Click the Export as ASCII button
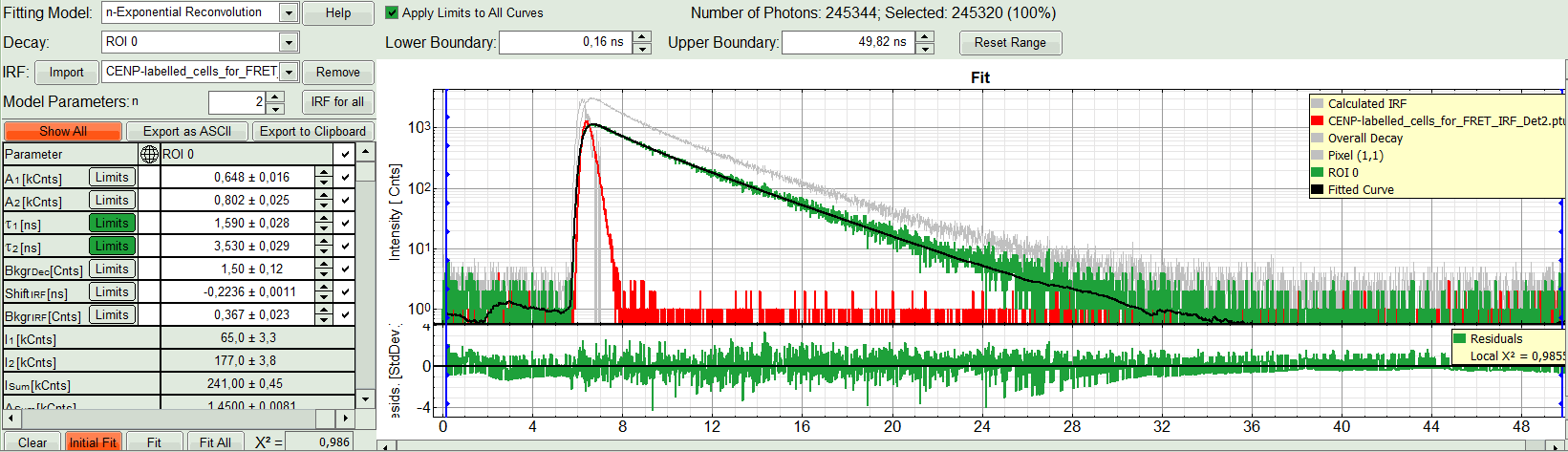This screenshot has height=452, width=1568. tap(187, 131)
